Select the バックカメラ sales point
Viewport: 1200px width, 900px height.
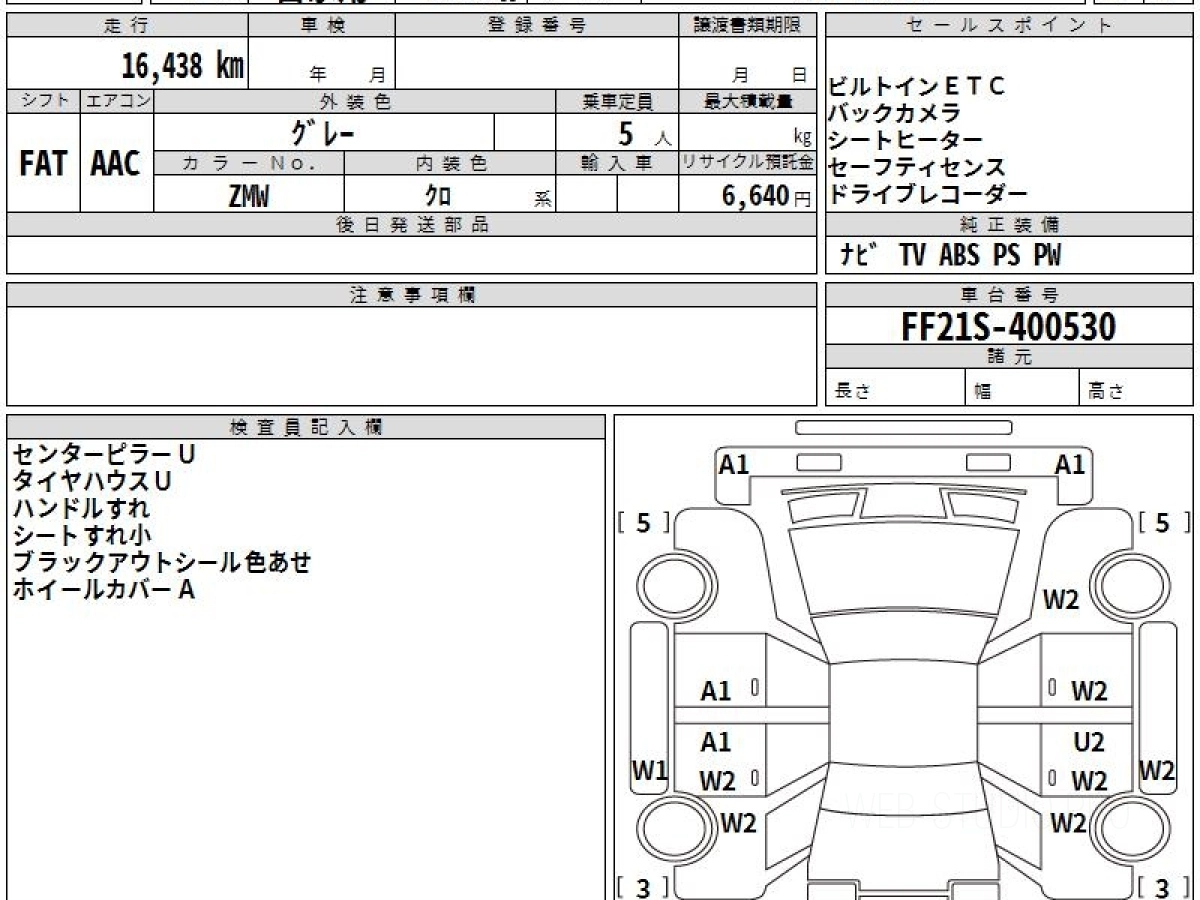pyautogui.click(x=895, y=113)
